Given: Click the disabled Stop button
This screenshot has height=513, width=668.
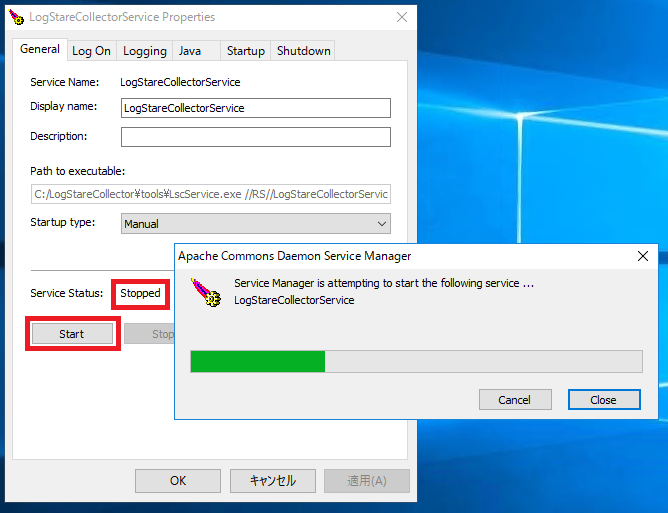Looking at the screenshot, I should (x=149, y=334).
